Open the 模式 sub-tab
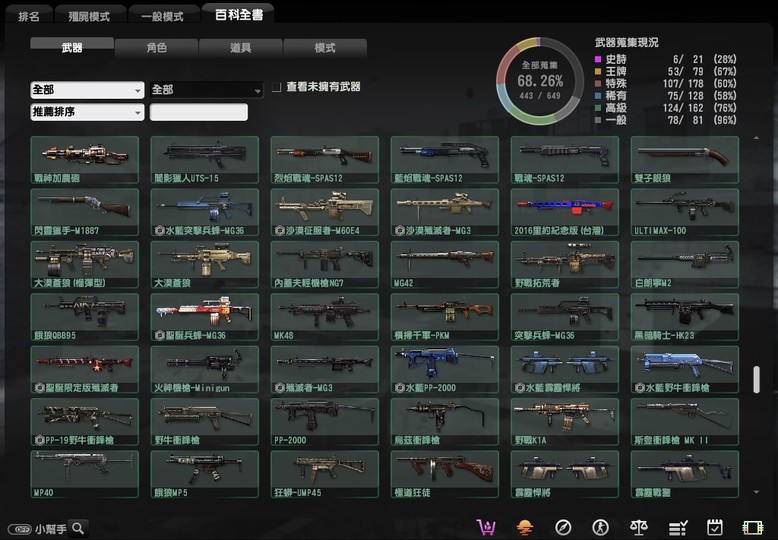Screen dimensions: 778x540 click(325, 48)
